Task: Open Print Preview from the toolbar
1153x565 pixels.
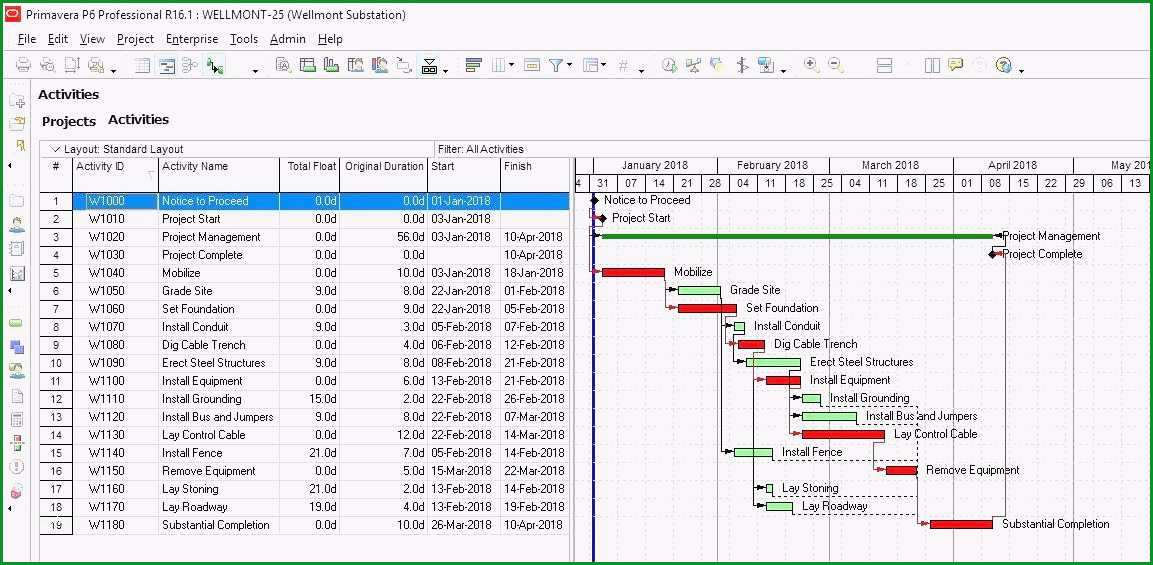Action: click(x=47, y=65)
